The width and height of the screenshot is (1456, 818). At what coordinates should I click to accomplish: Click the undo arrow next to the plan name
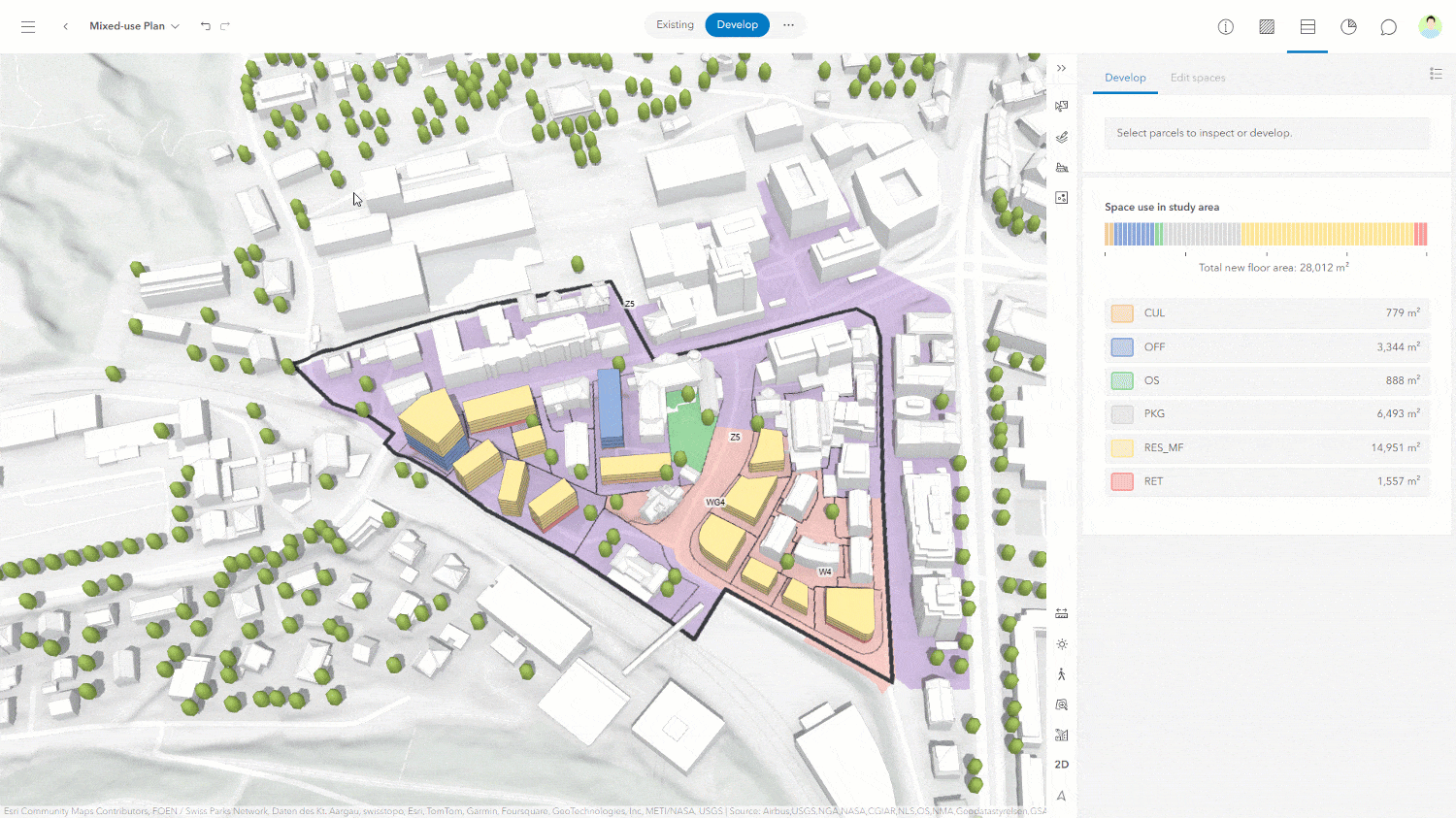pyautogui.click(x=205, y=26)
